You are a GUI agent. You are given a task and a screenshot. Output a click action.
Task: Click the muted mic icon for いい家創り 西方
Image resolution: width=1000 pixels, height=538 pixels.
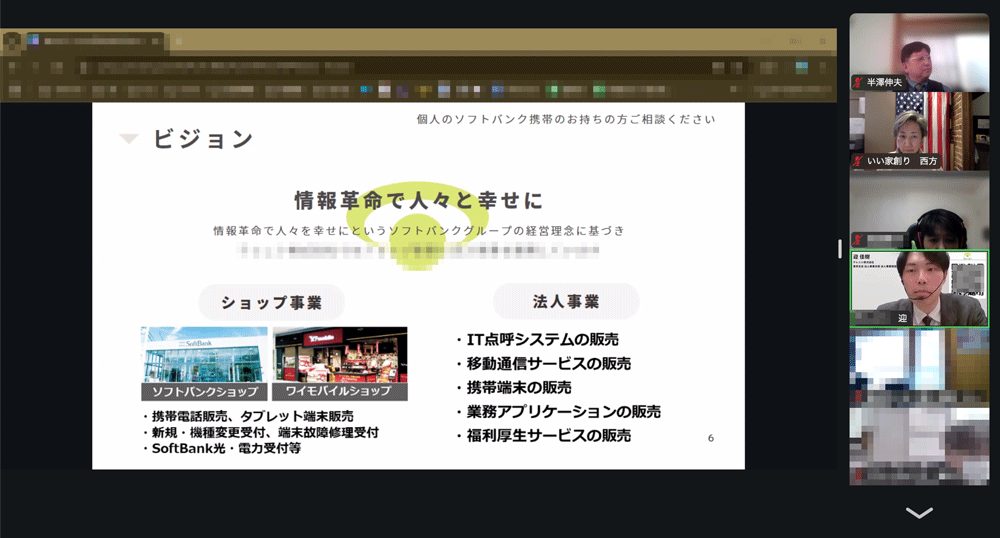(x=857, y=161)
